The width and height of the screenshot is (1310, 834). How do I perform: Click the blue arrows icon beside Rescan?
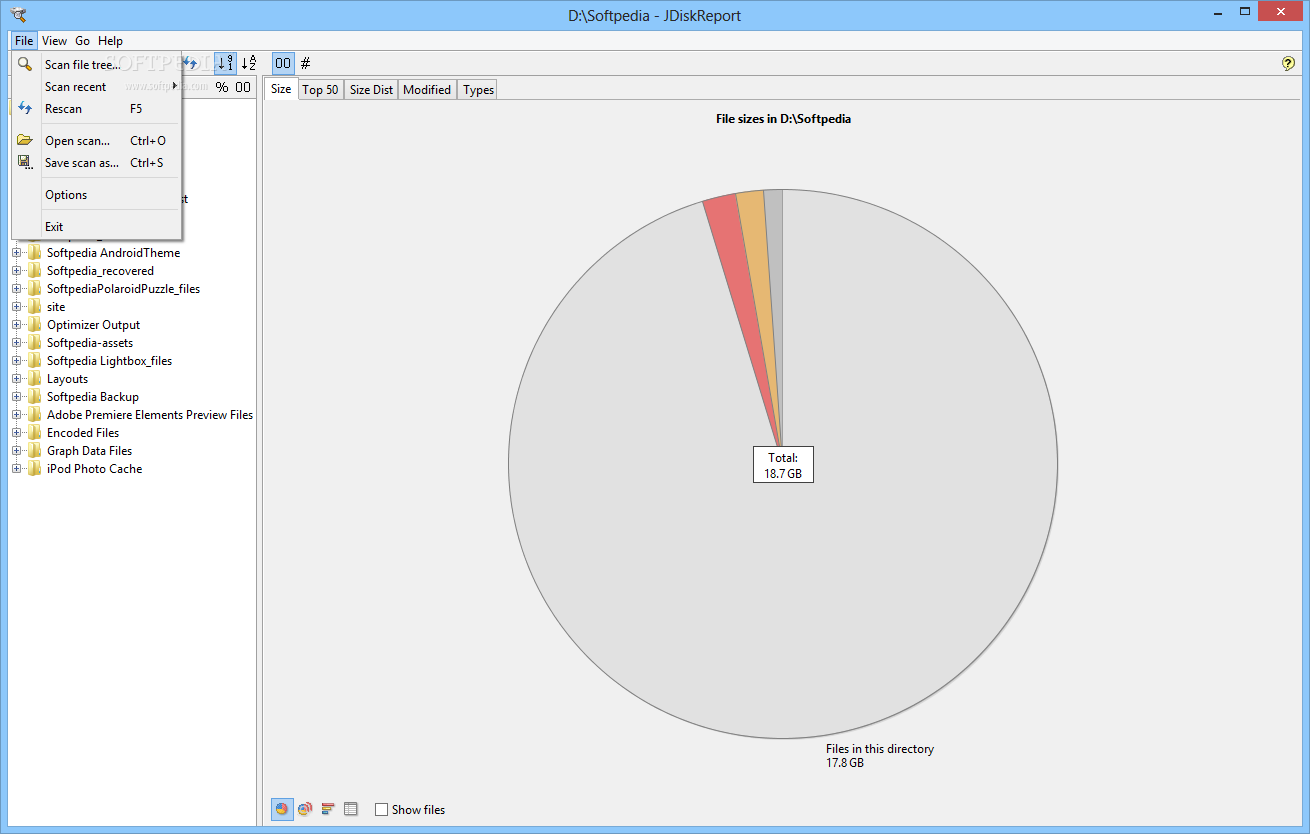click(x=25, y=108)
